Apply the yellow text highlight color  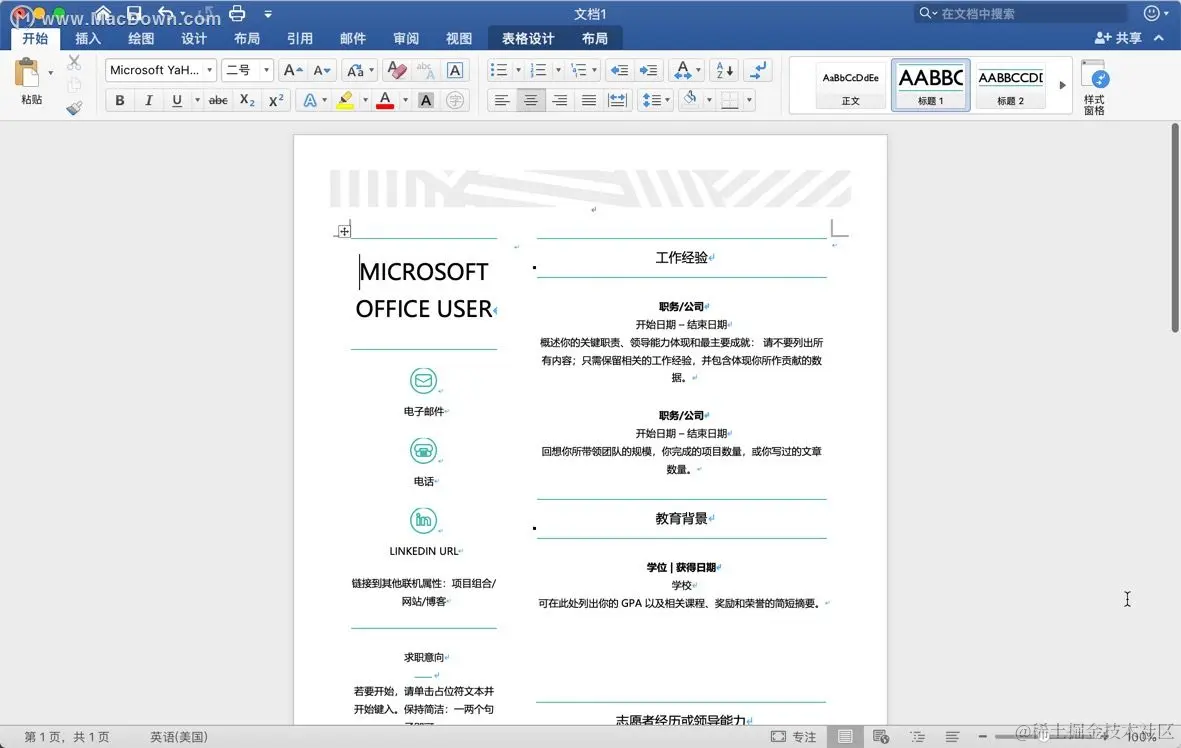pos(345,100)
